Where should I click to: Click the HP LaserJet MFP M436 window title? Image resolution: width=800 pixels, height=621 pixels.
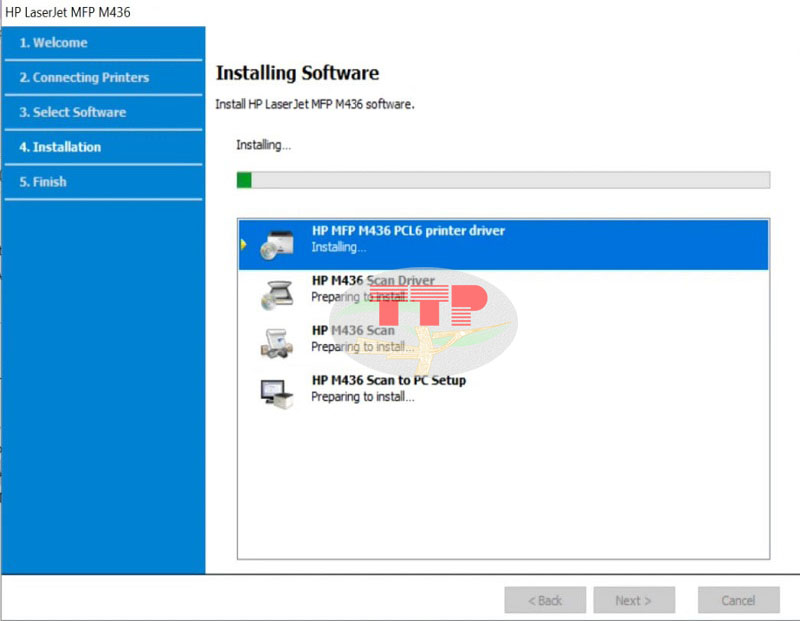point(68,12)
